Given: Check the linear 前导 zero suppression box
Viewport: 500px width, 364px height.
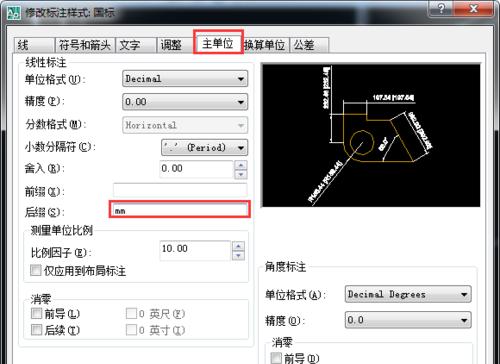Looking at the screenshot, I should coord(36,313).
